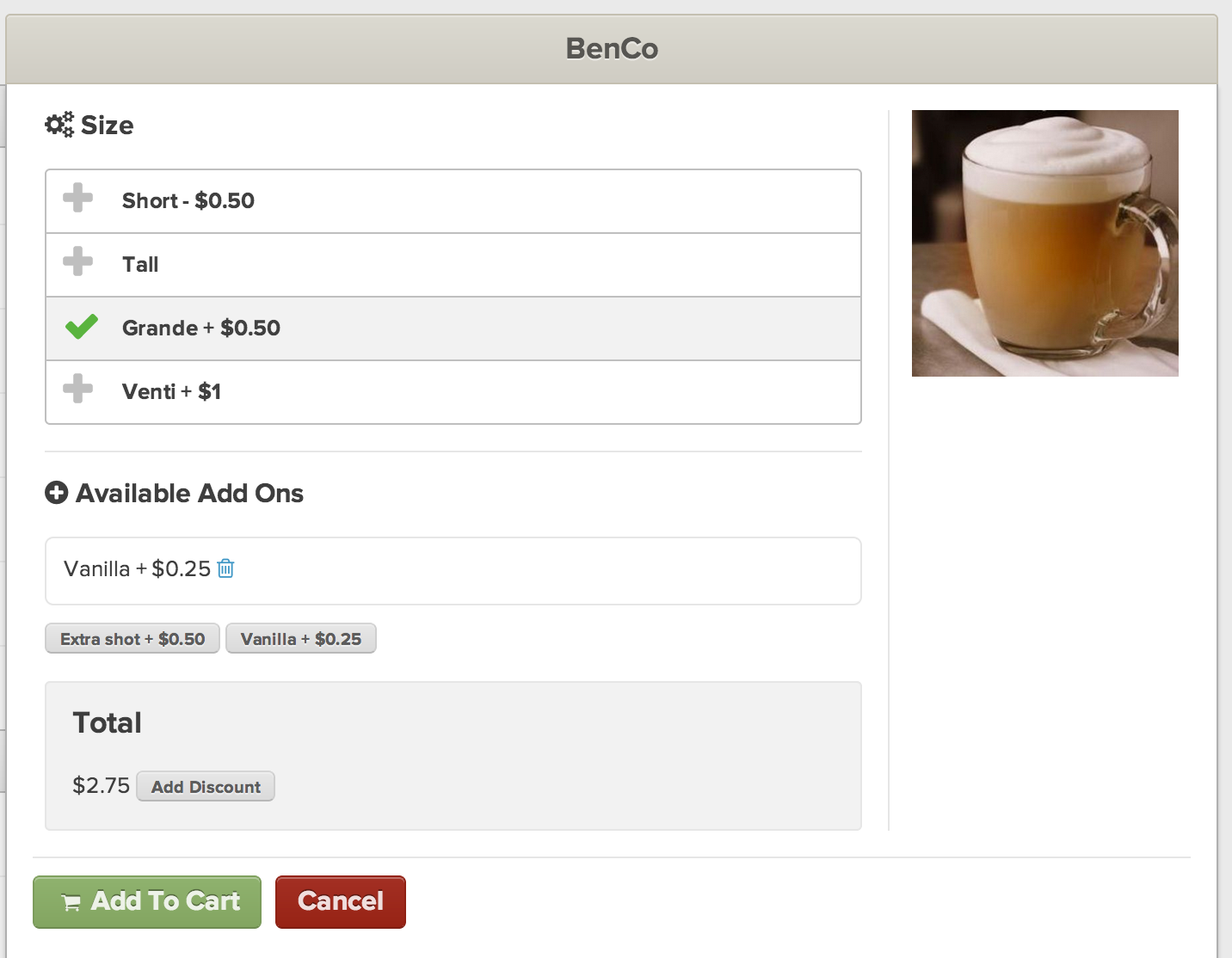Click the $2.75 total amount
The width and height of the screenshot is (1232, 958).
click(x=101, y=785)
